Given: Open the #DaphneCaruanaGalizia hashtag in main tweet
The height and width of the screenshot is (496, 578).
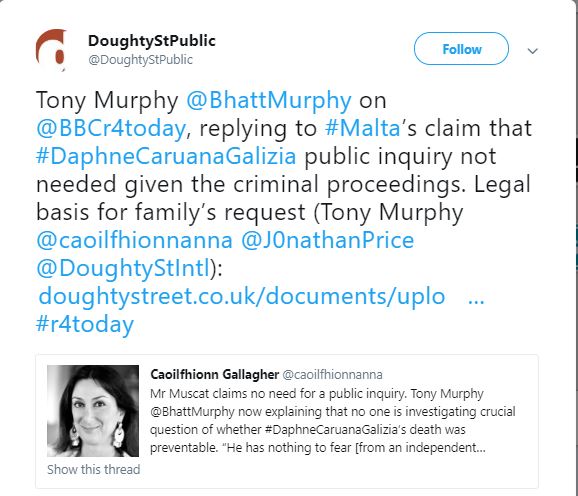Looking at the screenshot, I should click(166, 156).
